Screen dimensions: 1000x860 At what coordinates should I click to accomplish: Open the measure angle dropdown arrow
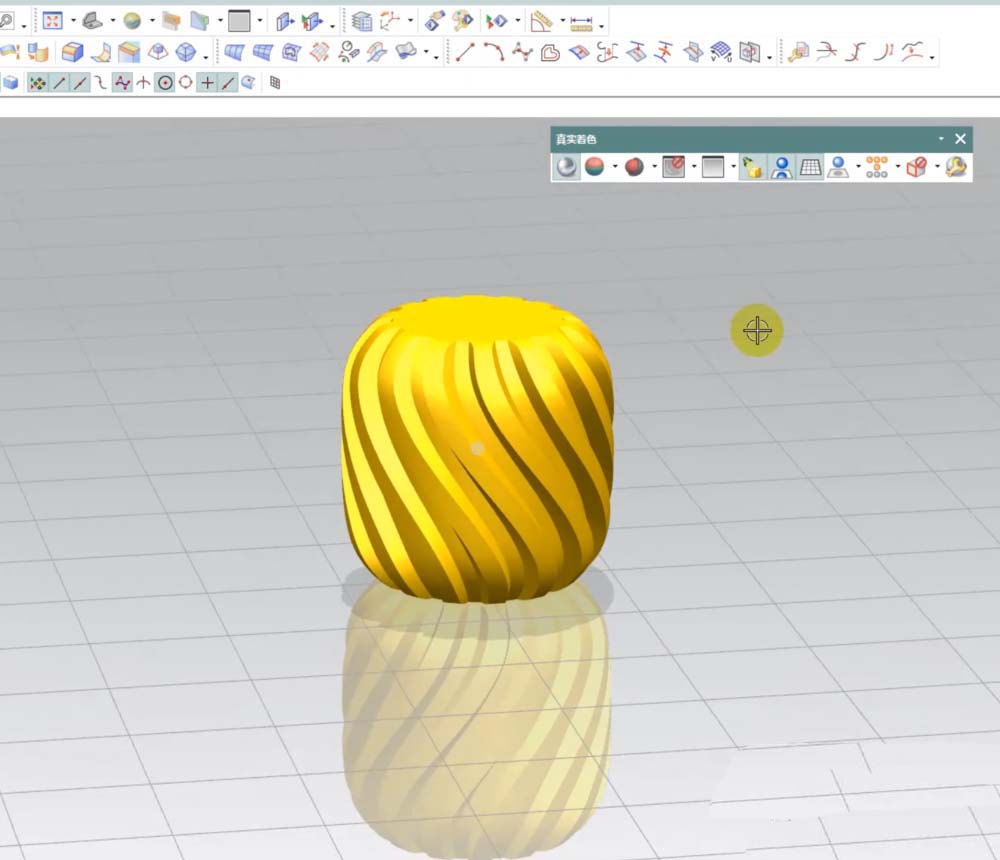562,21
